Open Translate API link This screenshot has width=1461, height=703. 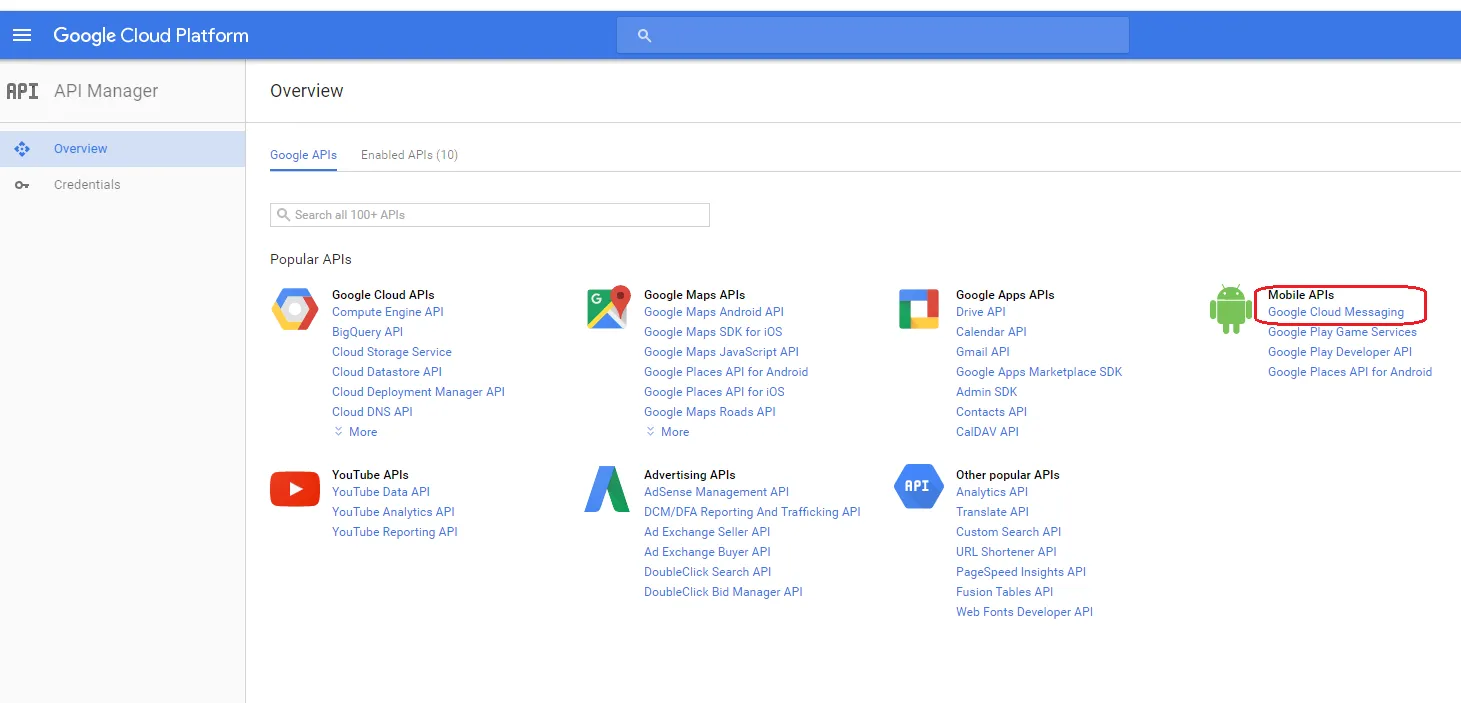point(992,512)
